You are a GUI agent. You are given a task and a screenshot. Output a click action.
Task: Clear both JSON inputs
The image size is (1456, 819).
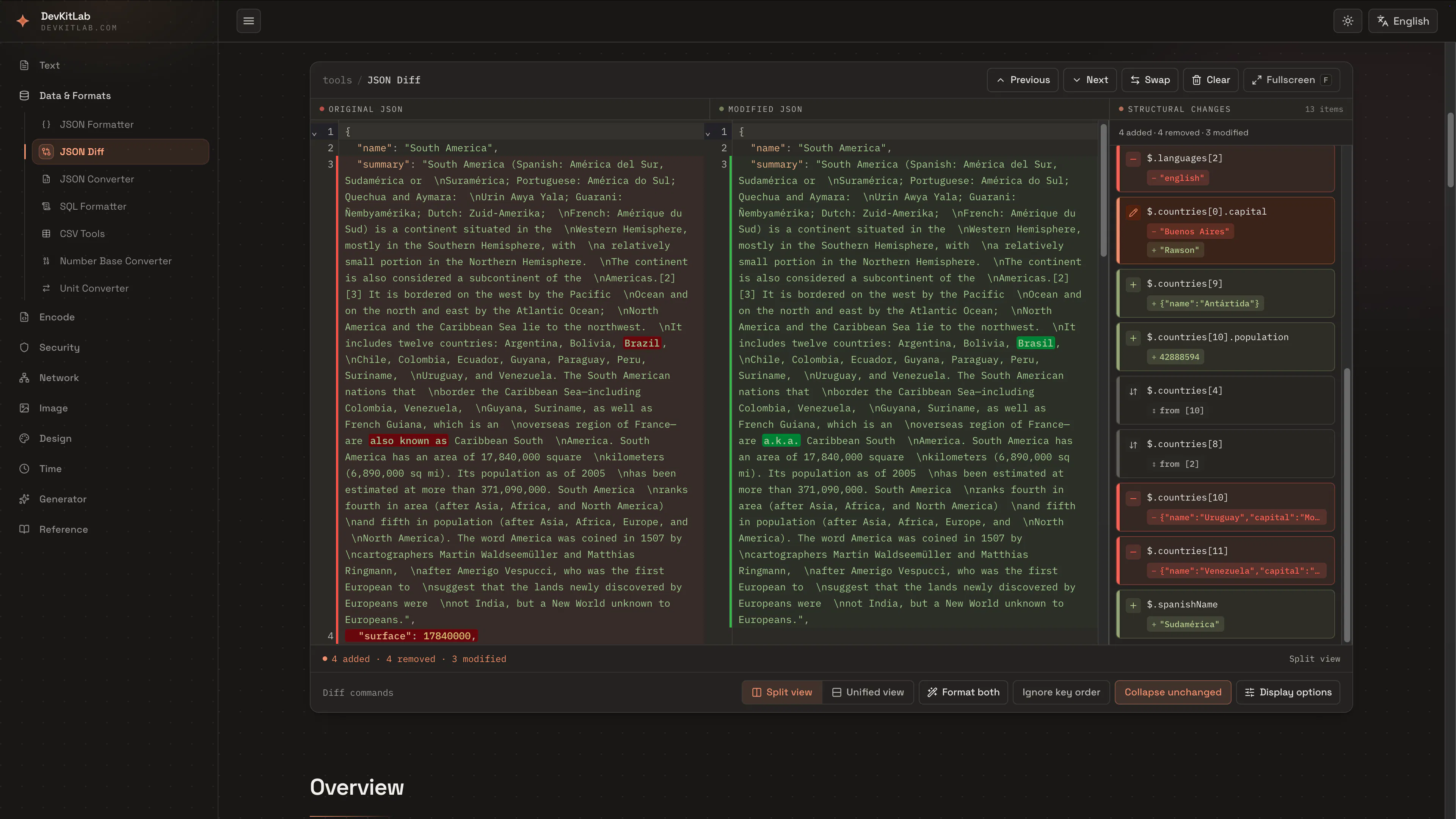click(x=1211, y=80)
